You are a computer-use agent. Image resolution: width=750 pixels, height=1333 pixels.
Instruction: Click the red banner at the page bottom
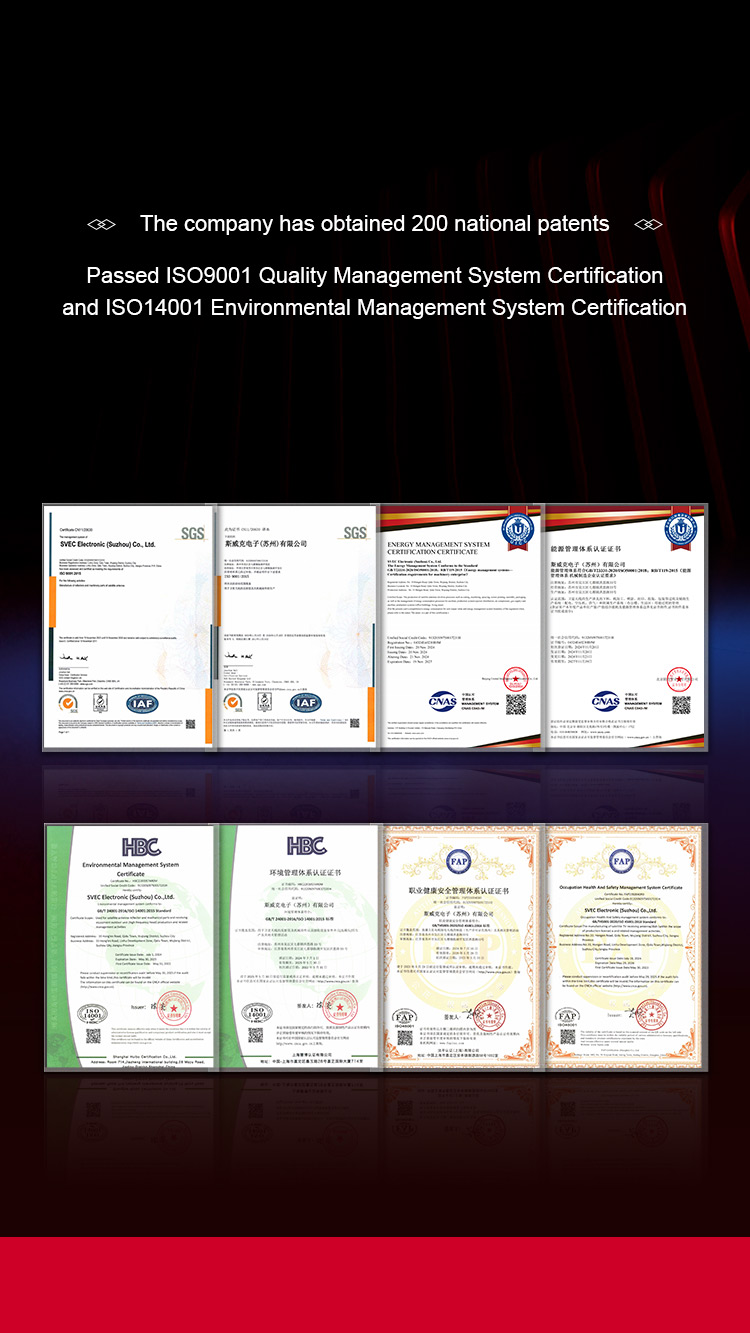(x=375, y=1284)
